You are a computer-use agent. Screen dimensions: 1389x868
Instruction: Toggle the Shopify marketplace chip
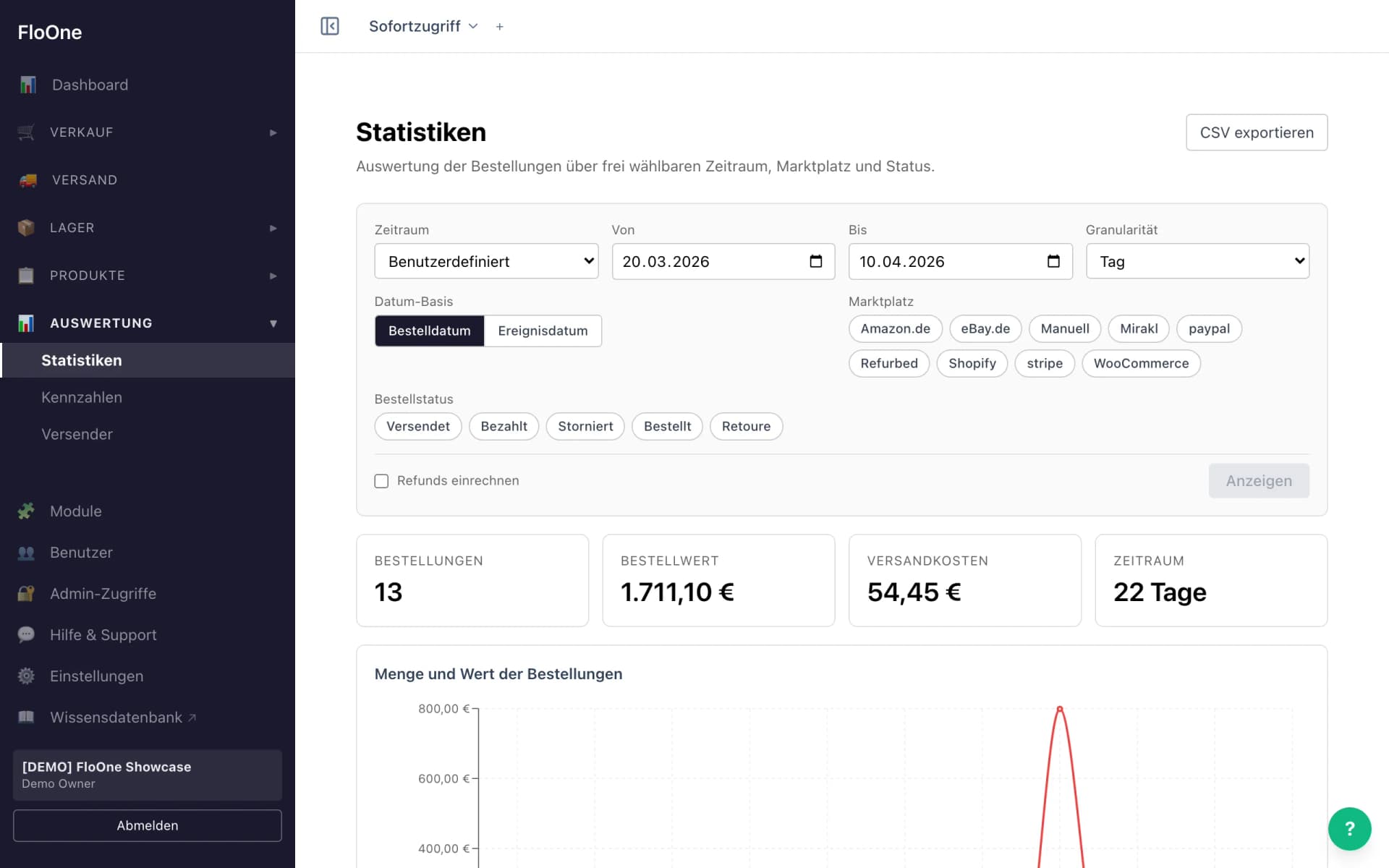(x=972, y=363)
